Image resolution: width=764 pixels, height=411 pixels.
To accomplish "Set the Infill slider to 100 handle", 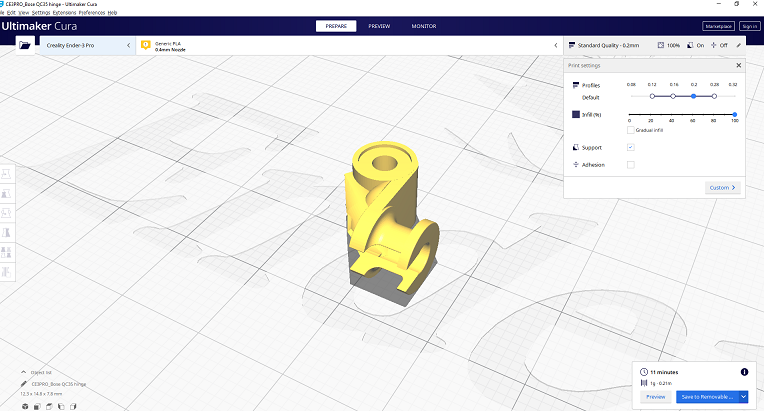I will pos(735,115).
